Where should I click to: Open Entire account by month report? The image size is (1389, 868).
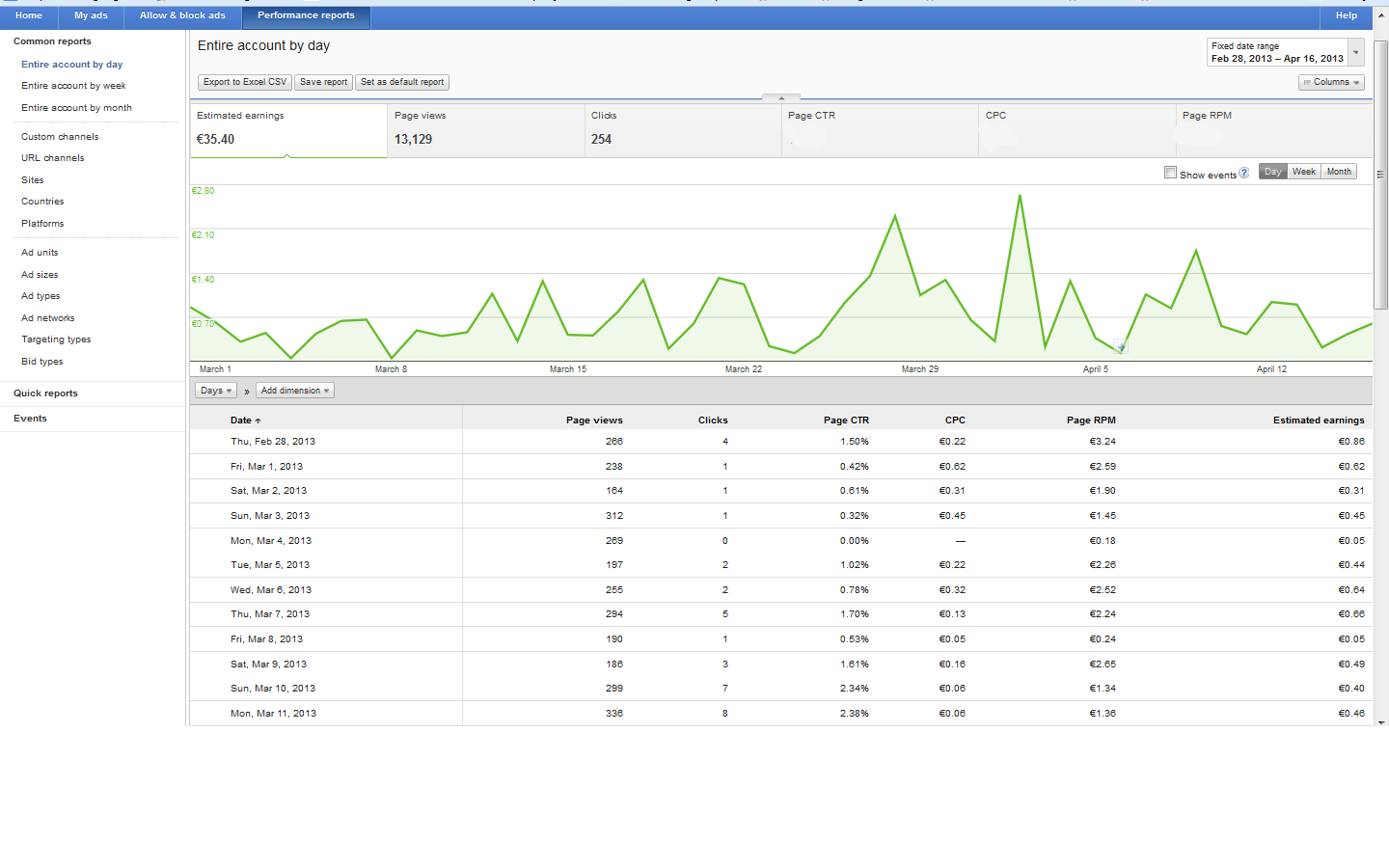[x=76, y=108]
